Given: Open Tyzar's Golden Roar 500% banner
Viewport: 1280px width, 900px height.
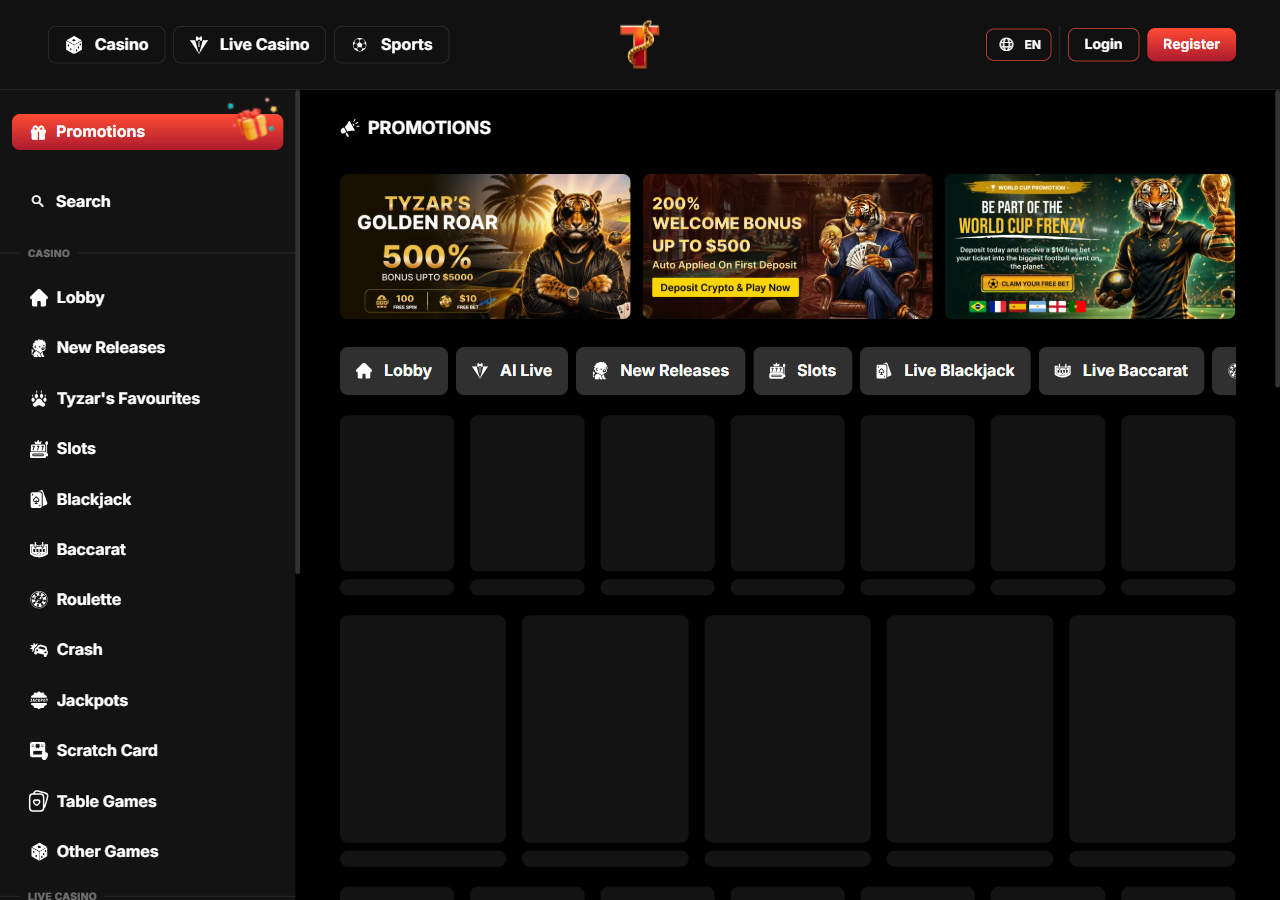Looking at the screenshot, I should tap(485, 247).
